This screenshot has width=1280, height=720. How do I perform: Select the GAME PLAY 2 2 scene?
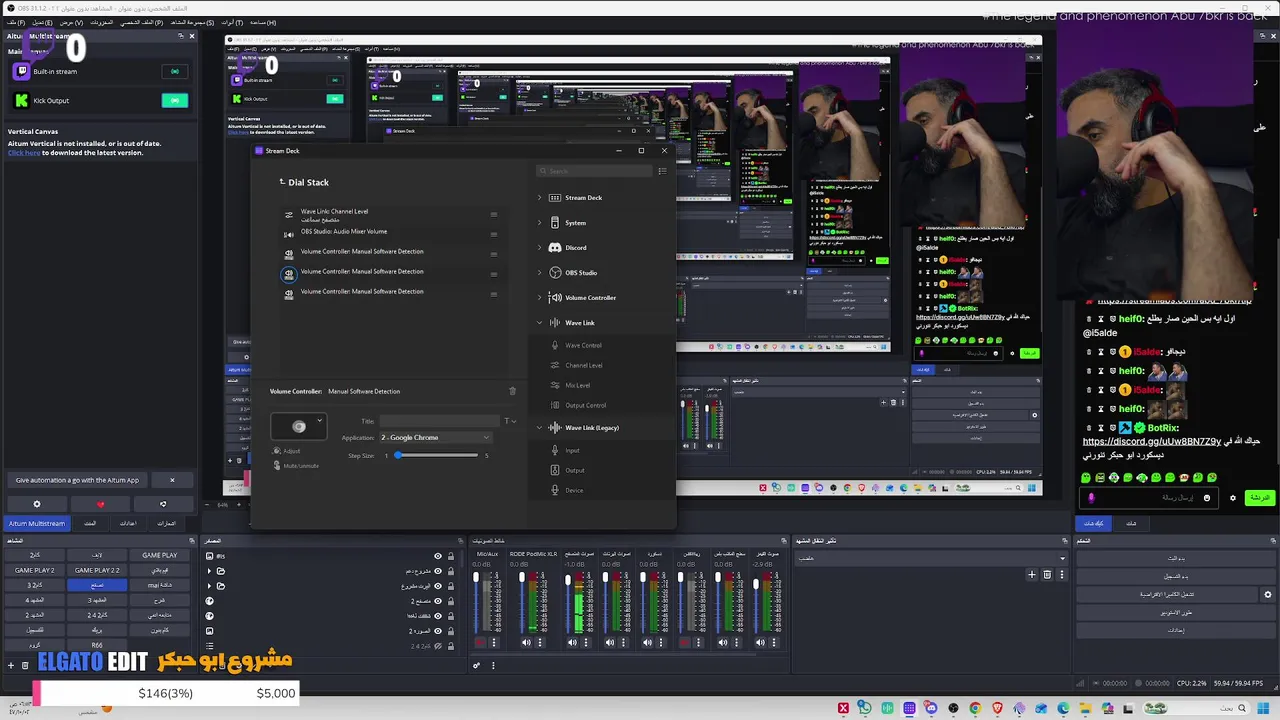coord(97,570)
